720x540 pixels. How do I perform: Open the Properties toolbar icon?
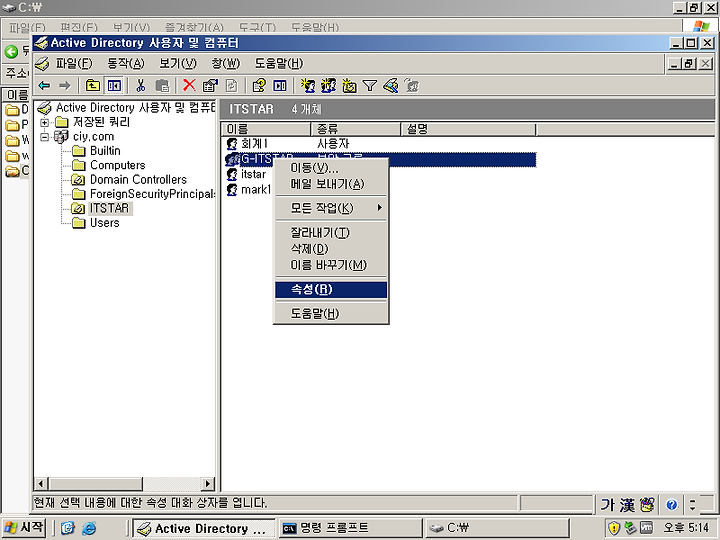coord(210,86)
